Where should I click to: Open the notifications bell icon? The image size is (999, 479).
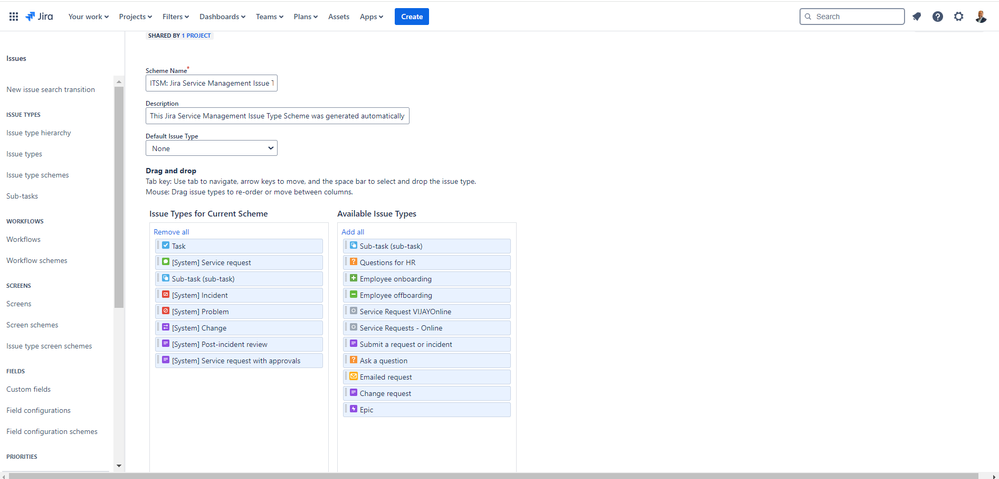coord(917,17)
